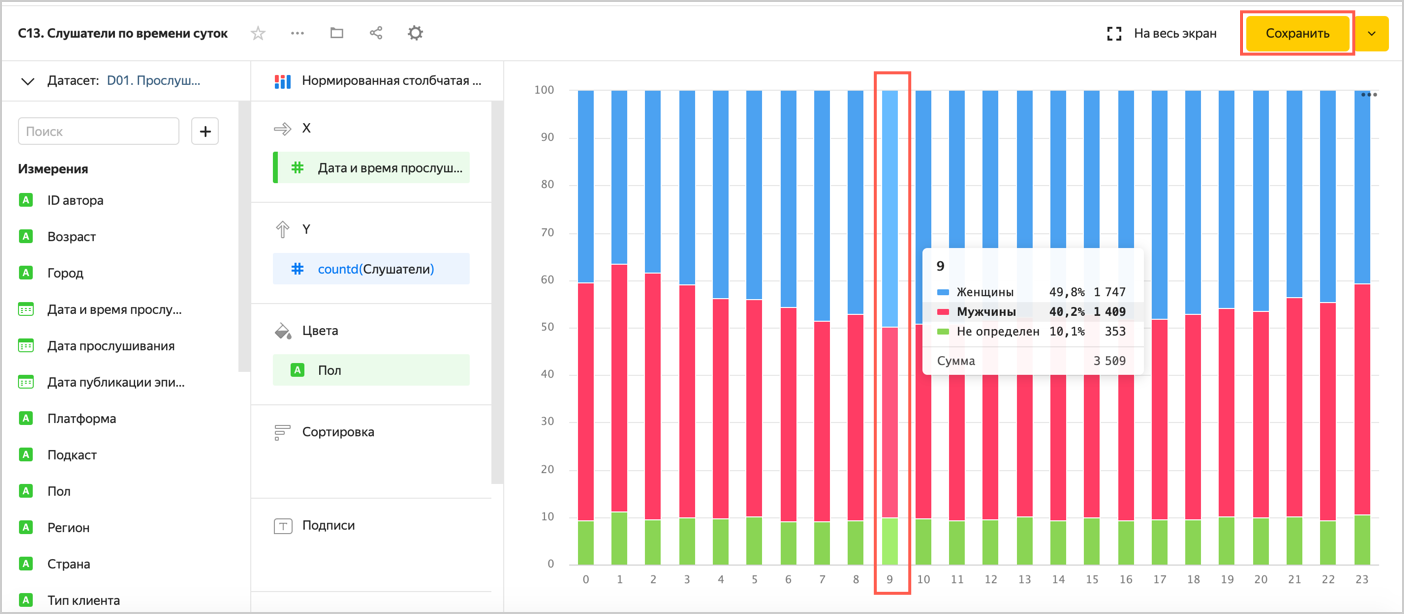1404x614 pixels.
Task: Select the Платформа dimension
Action: [x=81, y=418]
